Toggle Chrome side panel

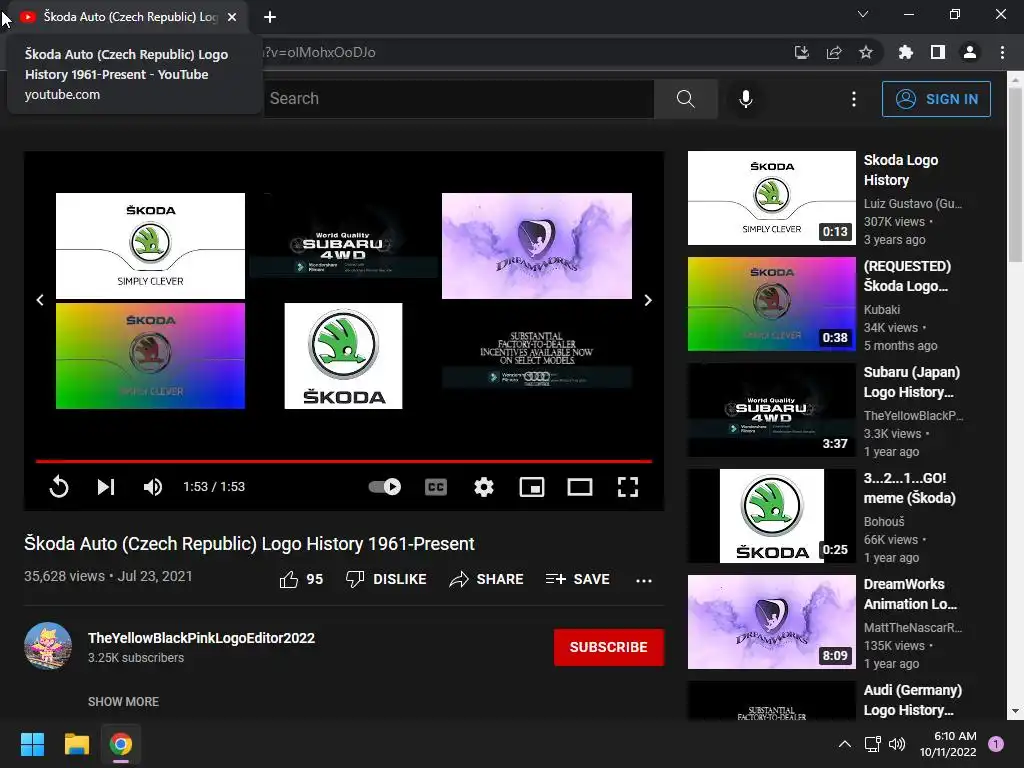point(938,52)
